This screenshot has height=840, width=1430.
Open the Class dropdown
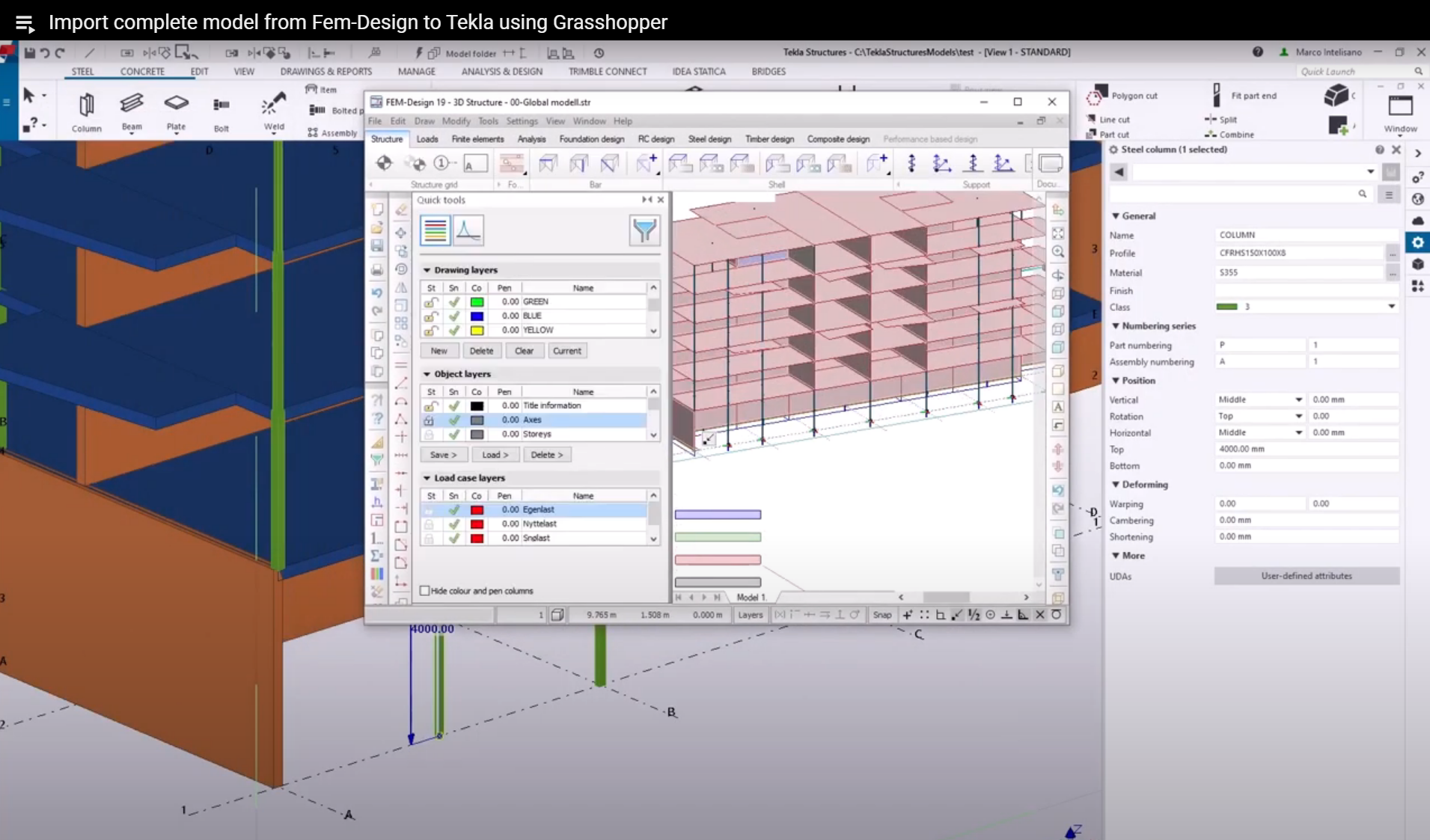click(x=1391, y=307)
